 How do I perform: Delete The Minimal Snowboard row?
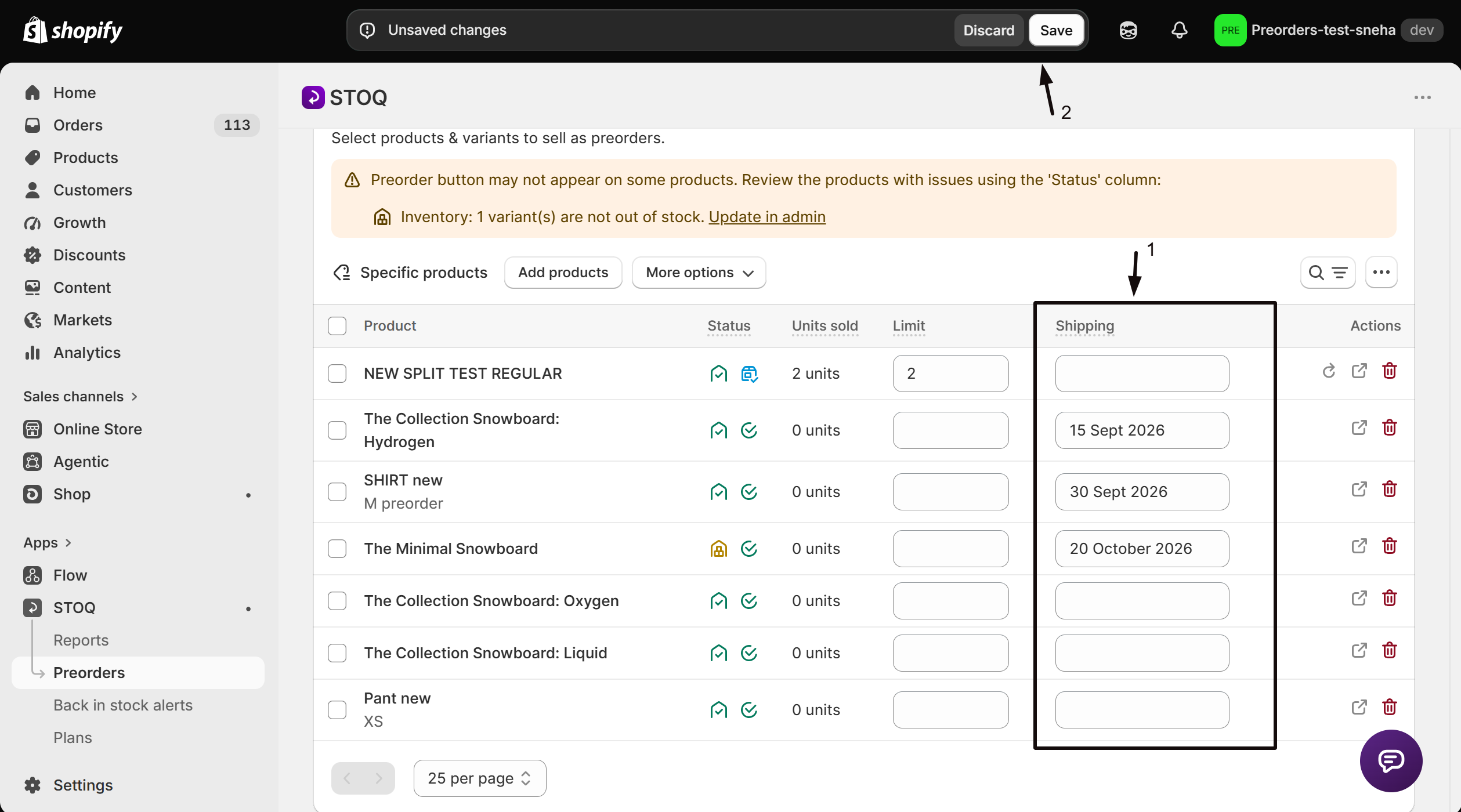(x=1389, y=546)
